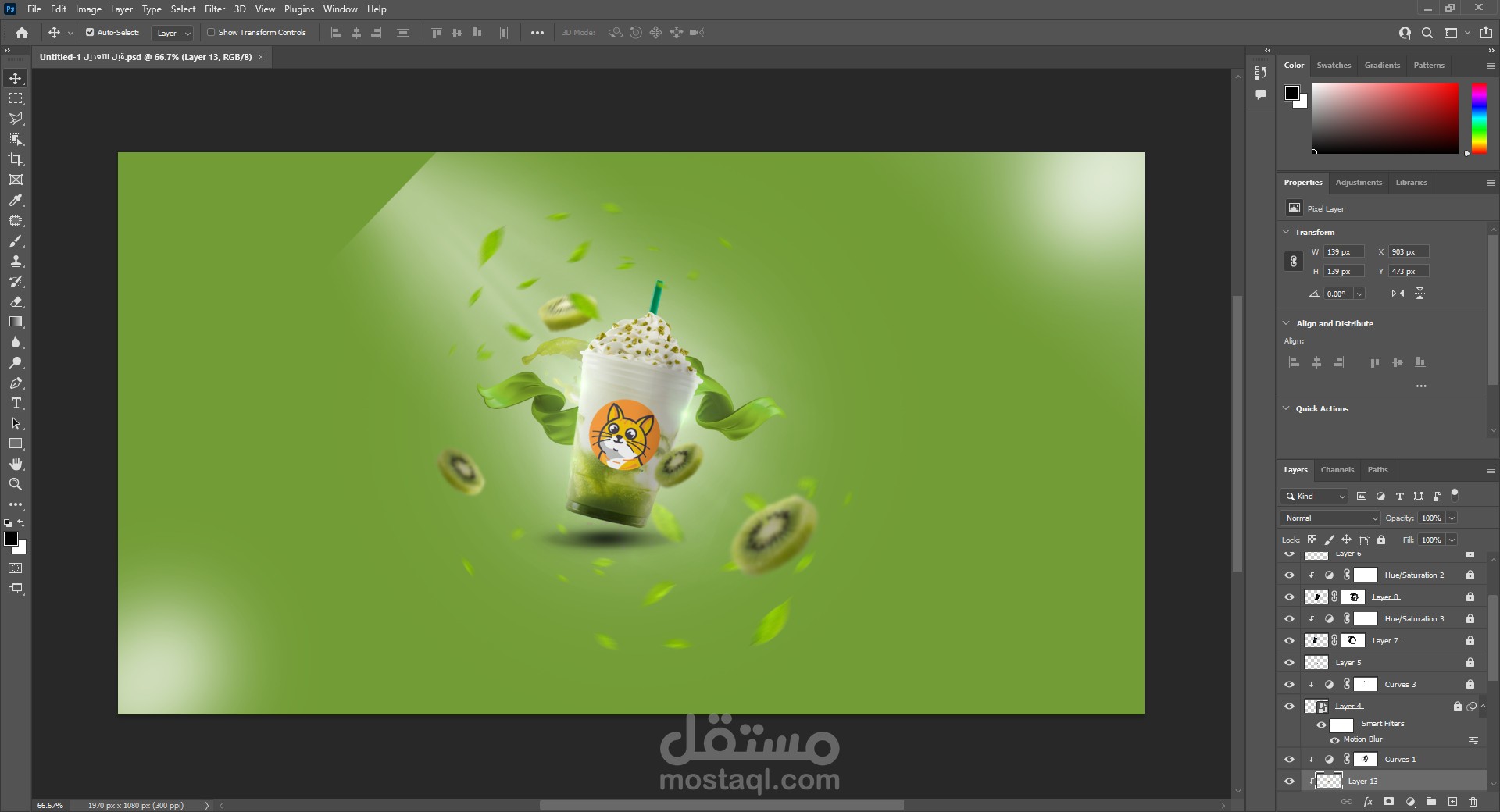Image resolution: width=1500 pixels, height=812 pixels.
Task: Click the hue spectrum slider strip
Action: (x=1479, y=119)
